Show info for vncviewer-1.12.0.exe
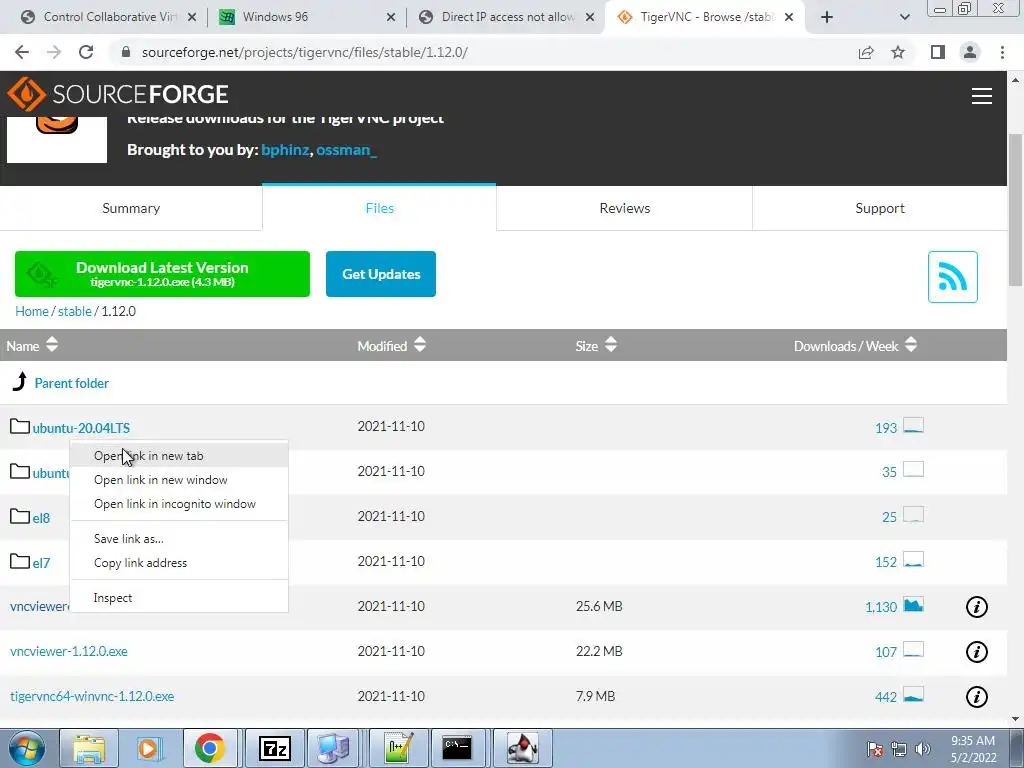Viewport: 1024px width, 768px height. coord(976,652)
